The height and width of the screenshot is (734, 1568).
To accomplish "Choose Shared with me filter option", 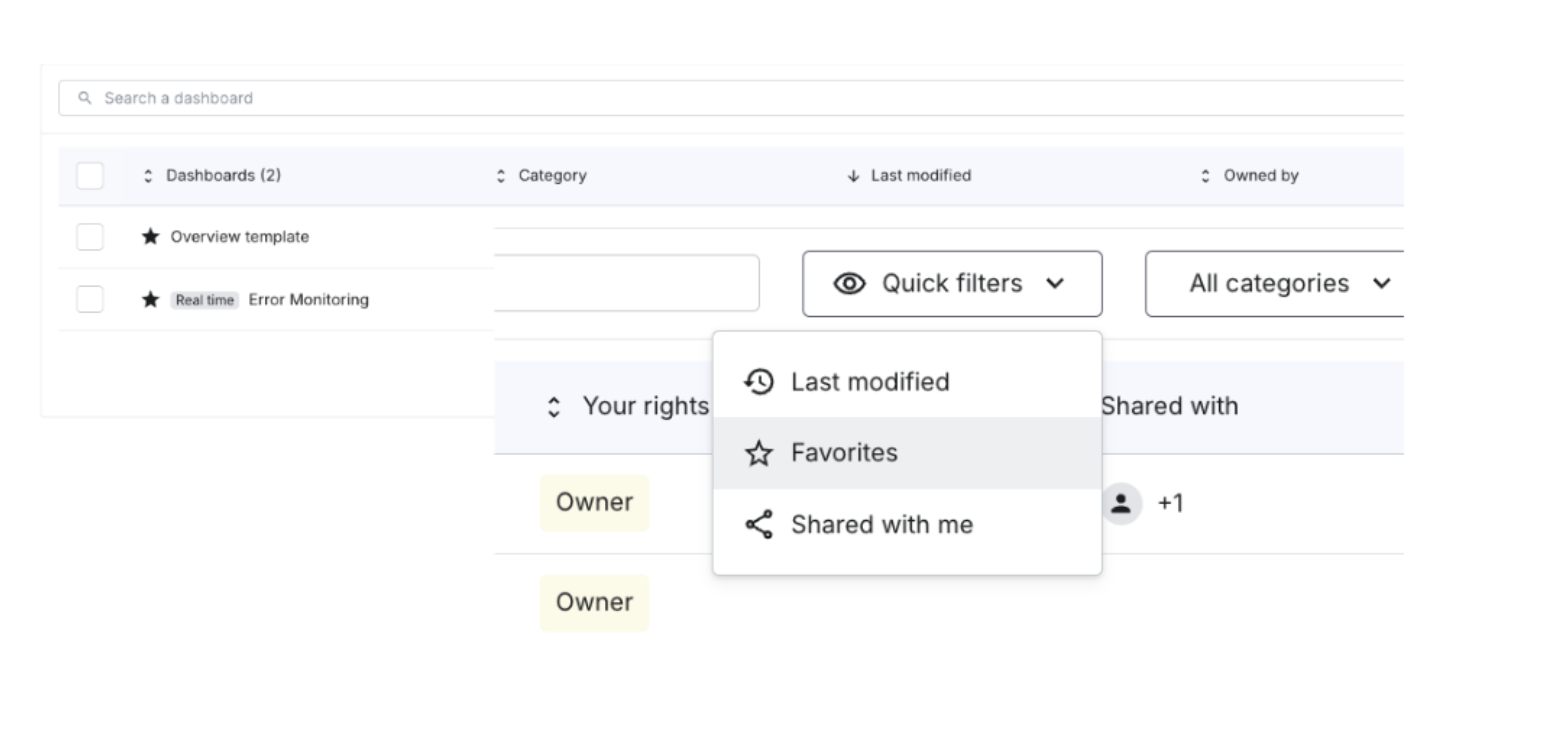I will [907, 525].
